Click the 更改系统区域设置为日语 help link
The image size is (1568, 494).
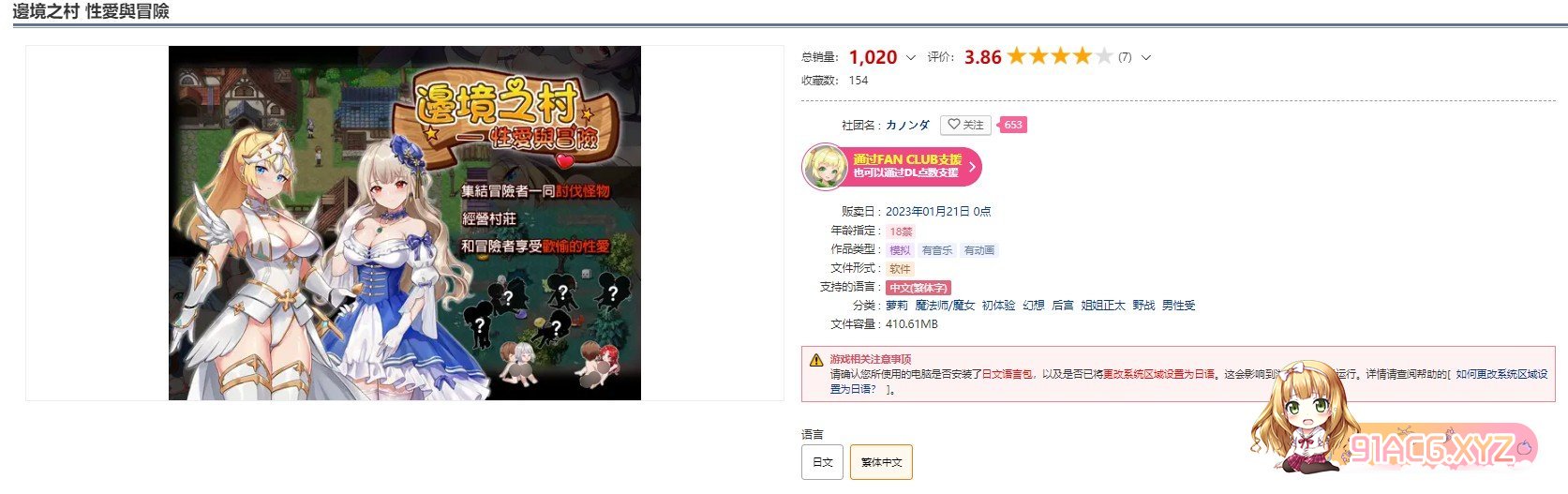[1158, 374]
